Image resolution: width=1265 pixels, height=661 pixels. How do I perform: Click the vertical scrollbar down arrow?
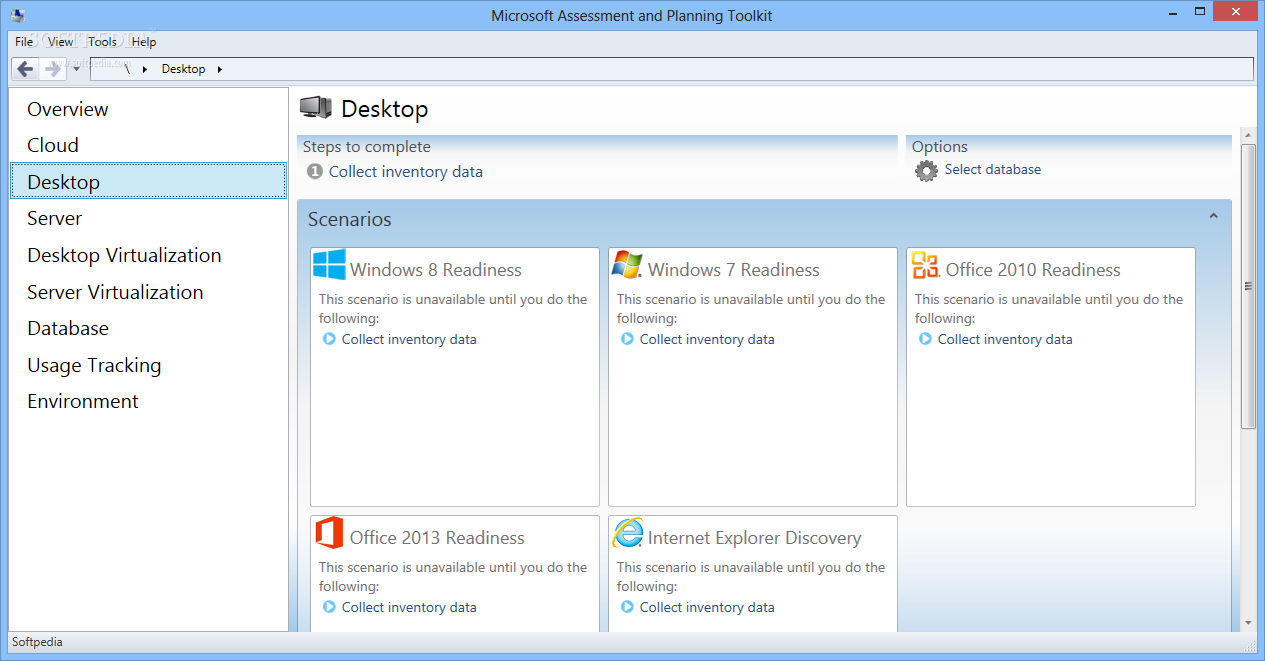(1248, 623)
